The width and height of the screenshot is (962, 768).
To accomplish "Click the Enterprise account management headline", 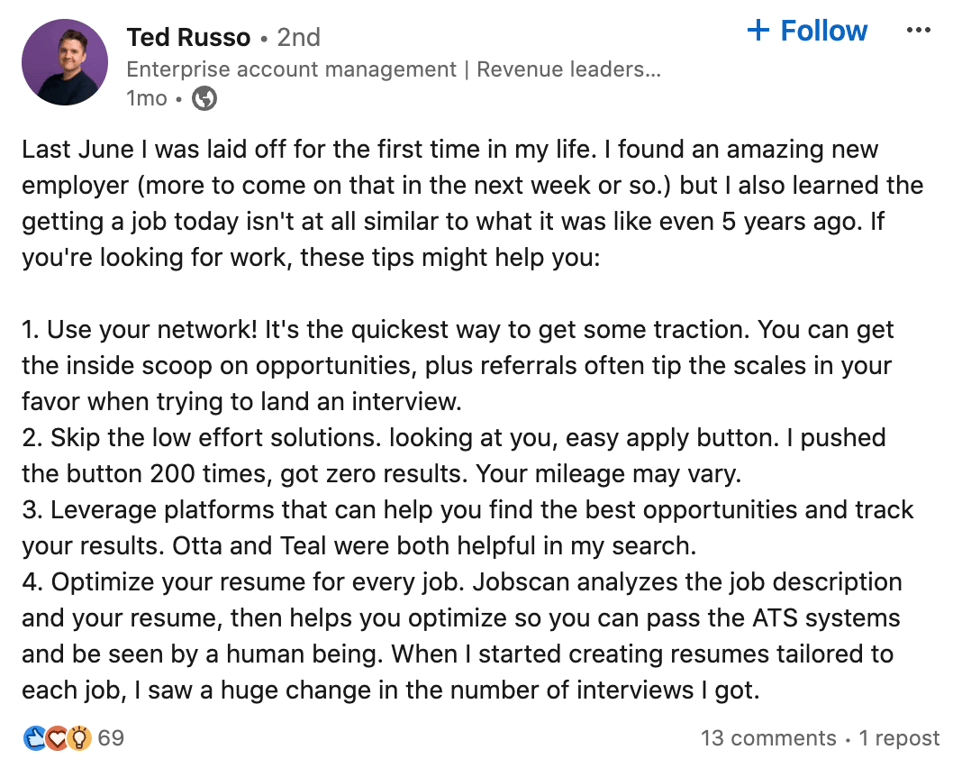I will point(393,69).
